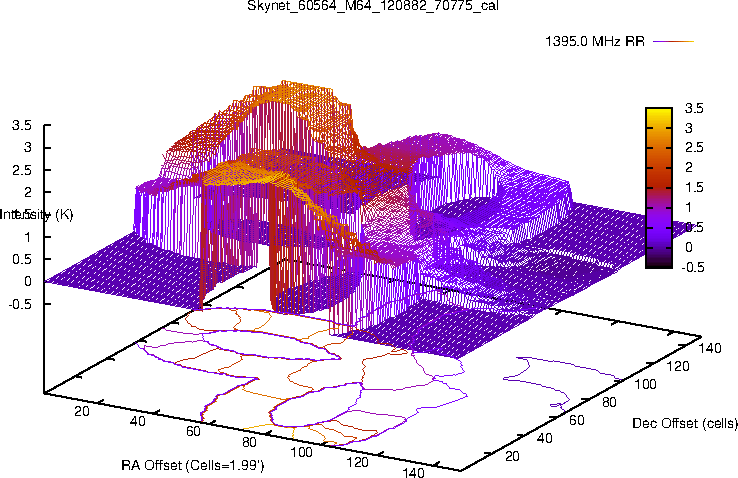Viewport: 738px width, 478px height.
Task: Click the Intensity (K) axis label
Action: click(x=37, y=215)
